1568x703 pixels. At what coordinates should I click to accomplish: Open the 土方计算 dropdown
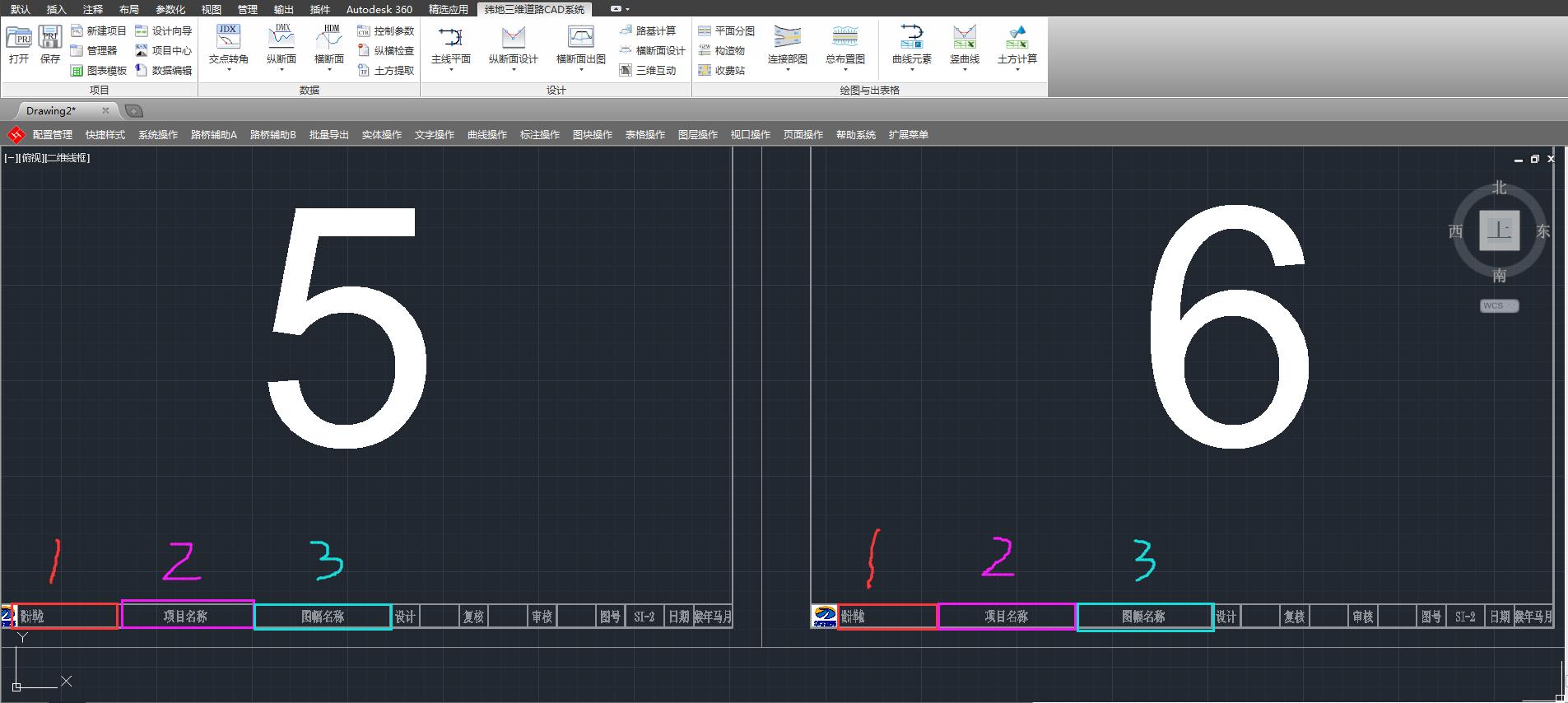1017,69
